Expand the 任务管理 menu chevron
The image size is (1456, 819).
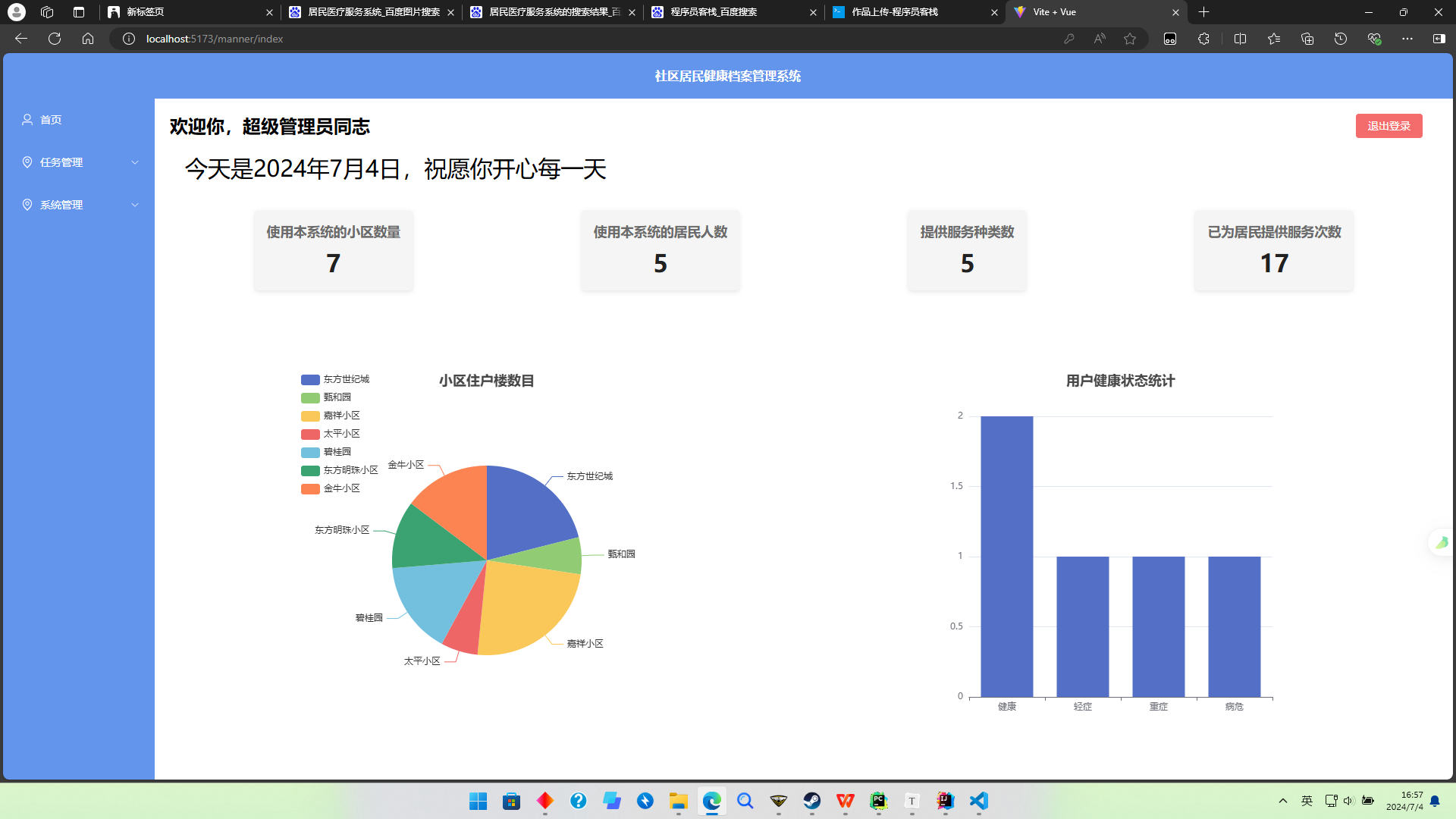tap(135, 162)
